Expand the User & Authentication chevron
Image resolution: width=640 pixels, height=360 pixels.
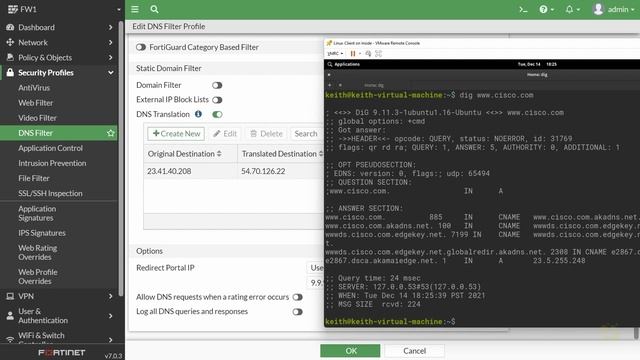[111, 316]
